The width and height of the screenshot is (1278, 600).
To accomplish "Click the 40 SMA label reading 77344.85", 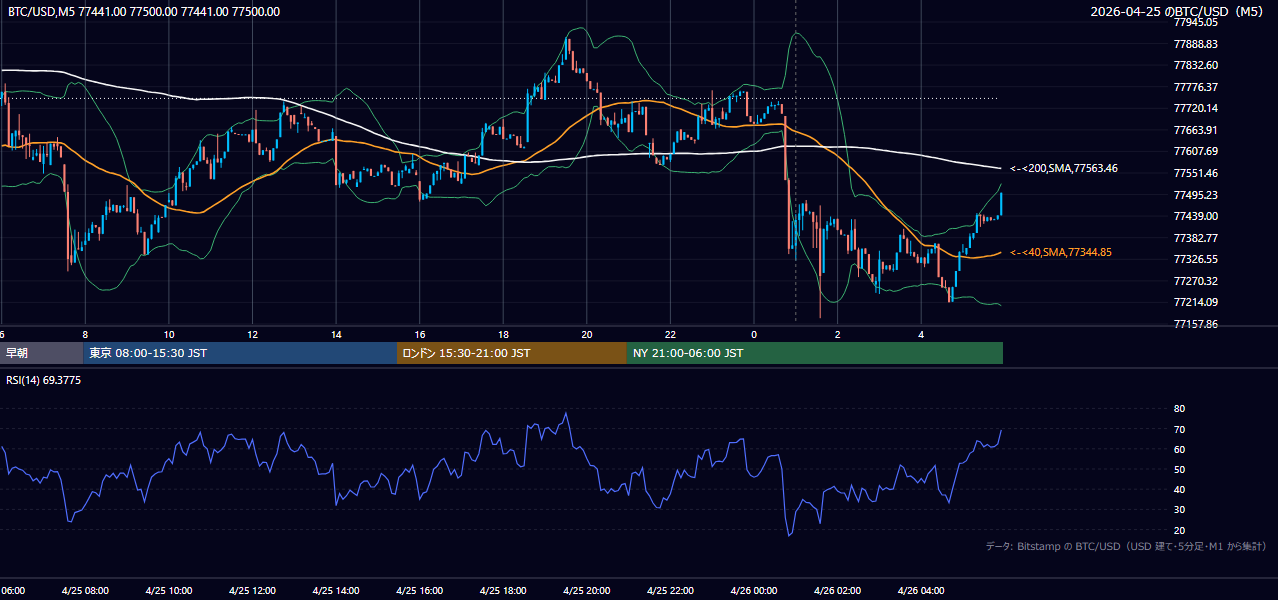I will (x=1061, y=252).
